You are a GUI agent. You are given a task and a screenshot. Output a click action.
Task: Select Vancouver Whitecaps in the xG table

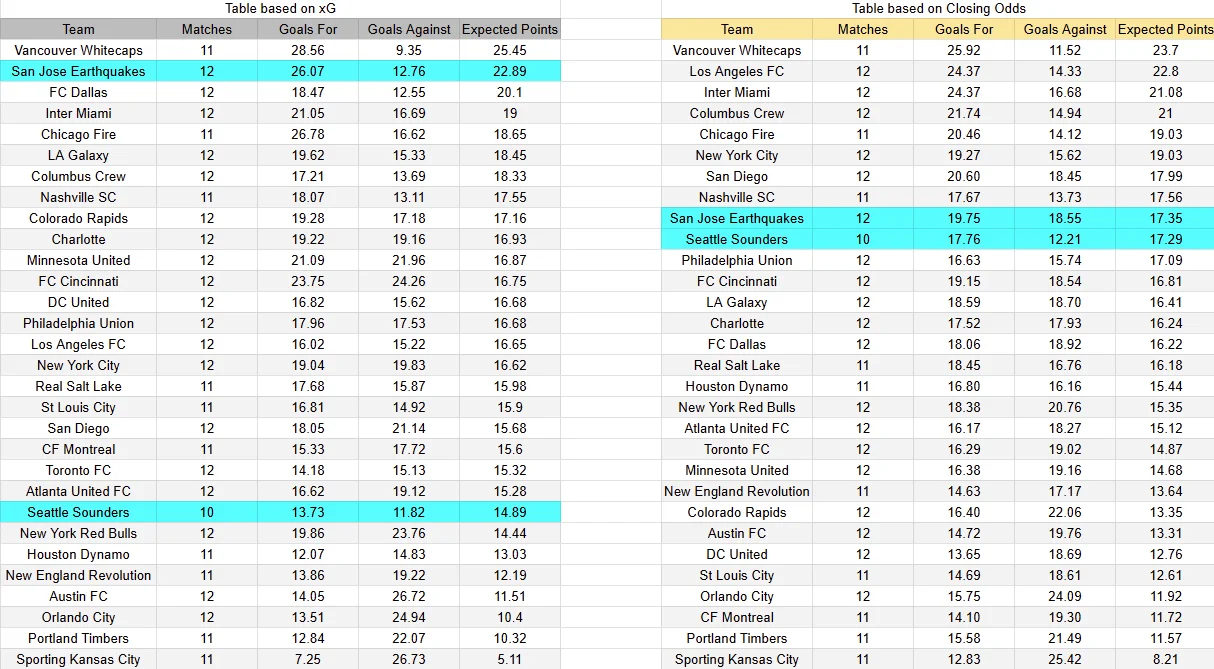79,50
